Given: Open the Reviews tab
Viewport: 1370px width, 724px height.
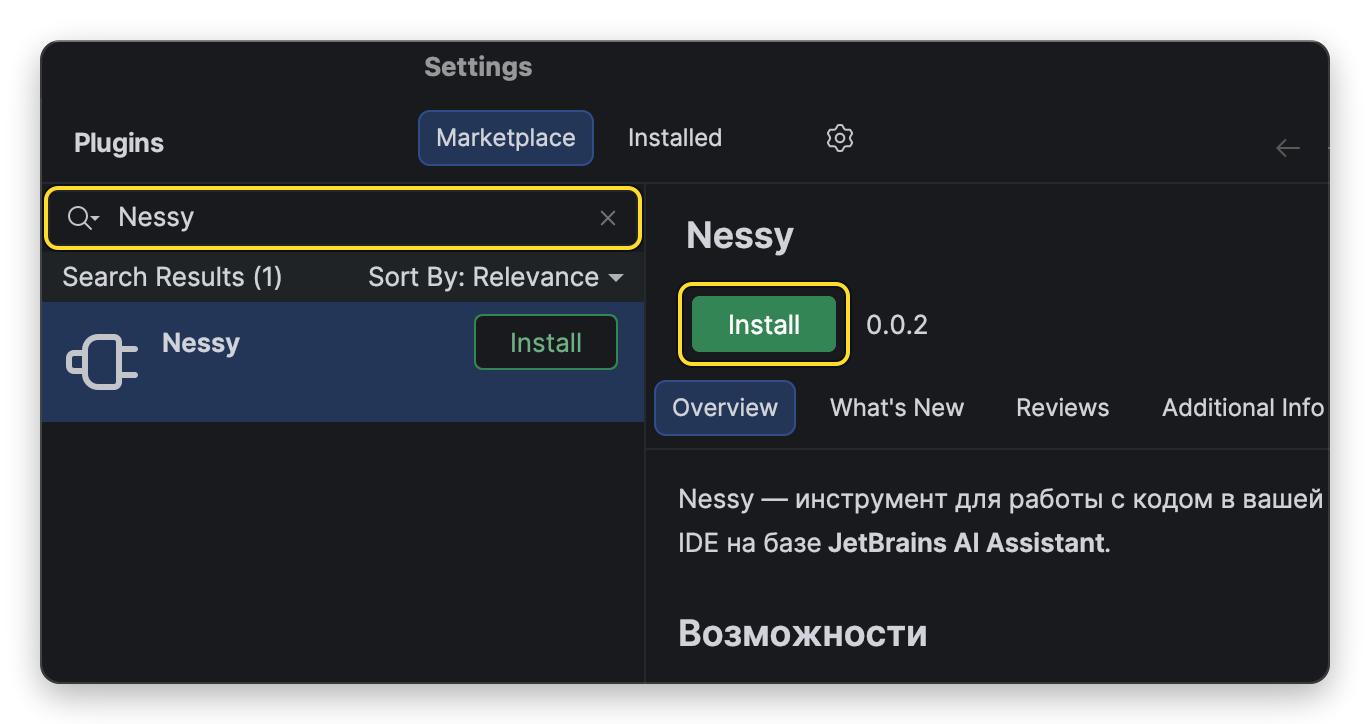Looking at the screenshot, I should pyautogui.click(x=1063, y=408).
